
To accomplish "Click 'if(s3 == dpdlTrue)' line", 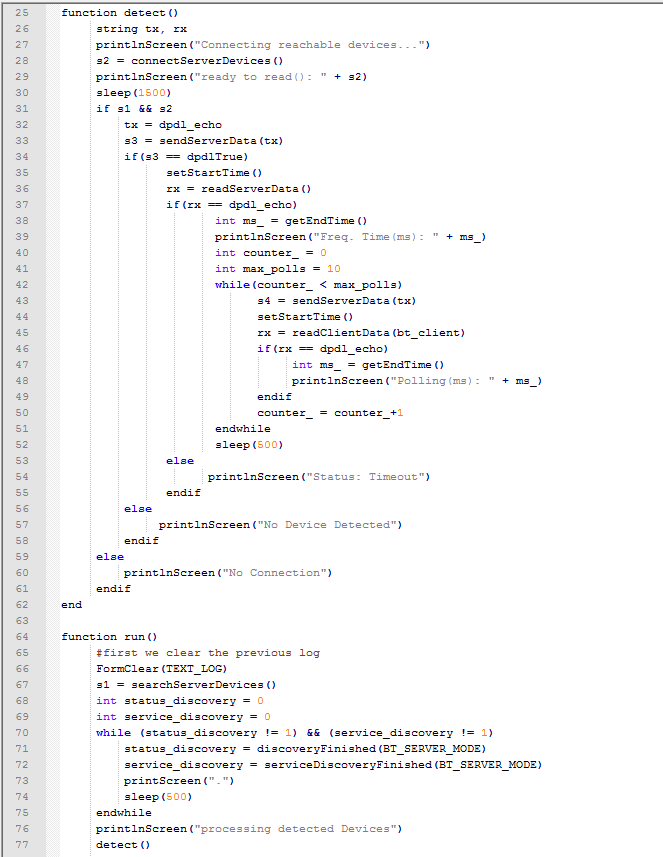I will tap(186, 157).
